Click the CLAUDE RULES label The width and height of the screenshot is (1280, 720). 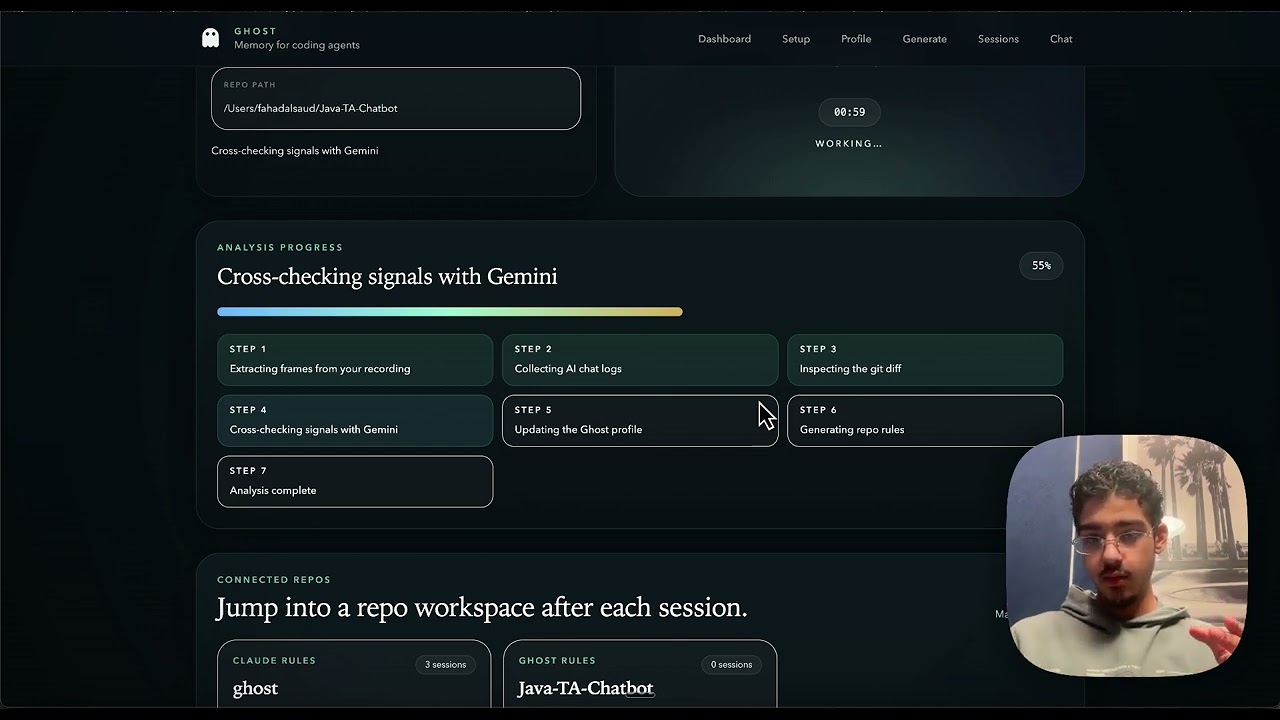click(274, 661)
